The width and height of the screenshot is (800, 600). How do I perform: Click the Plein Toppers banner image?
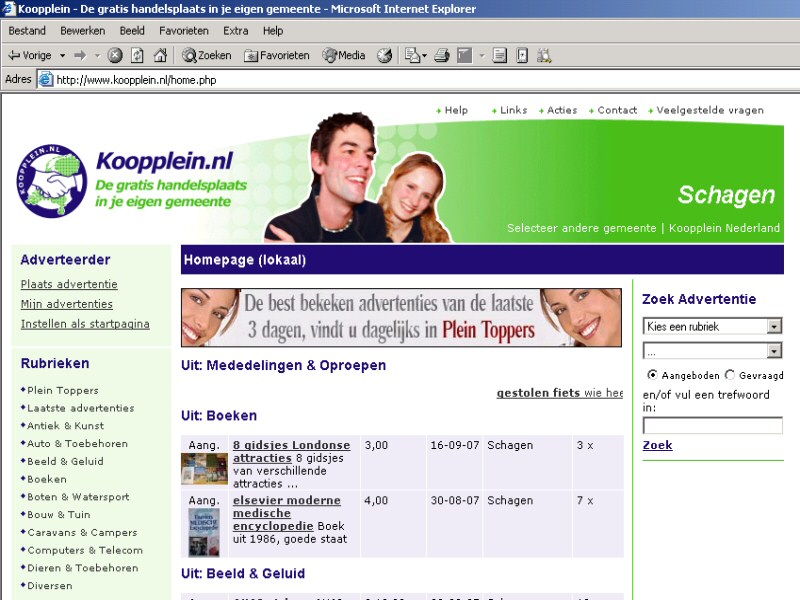coord(402,318)
